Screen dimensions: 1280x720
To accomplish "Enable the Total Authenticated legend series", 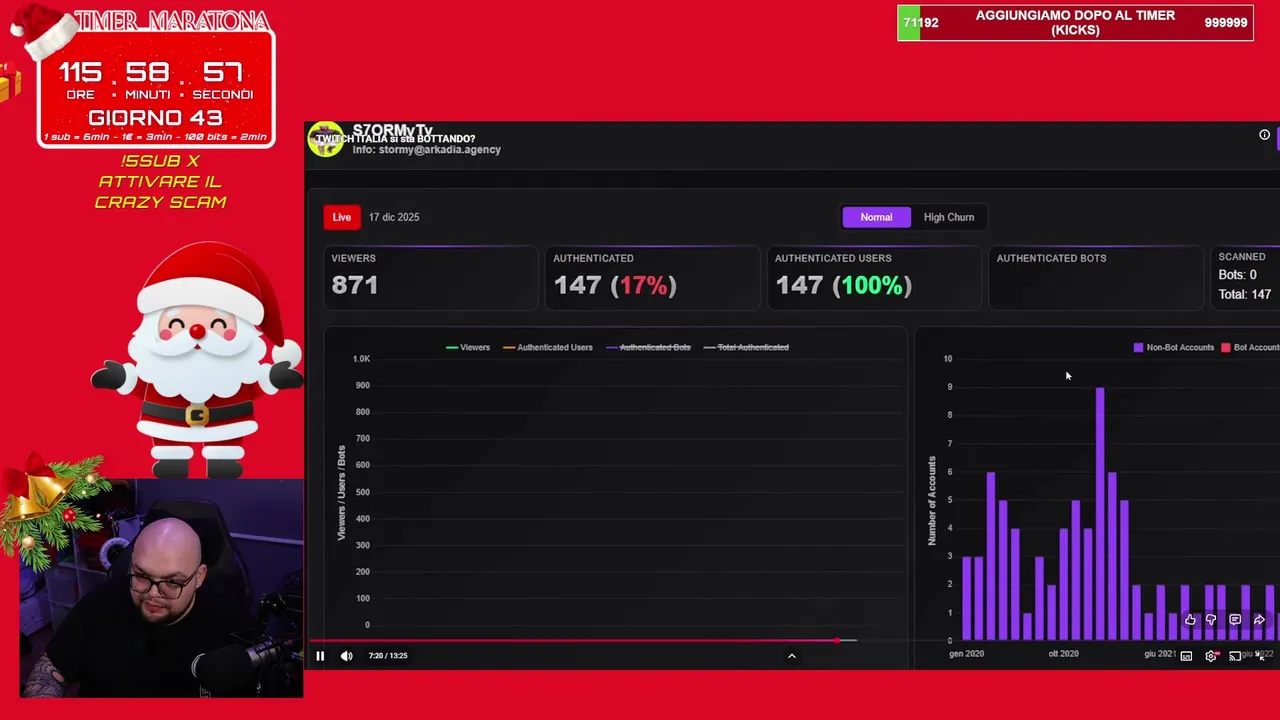I will coord(746,347).
